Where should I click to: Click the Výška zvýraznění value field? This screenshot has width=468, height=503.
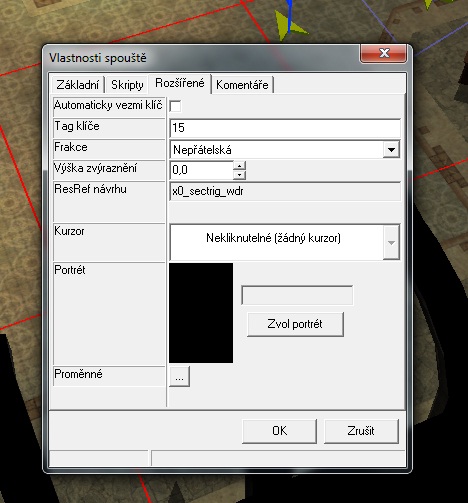point(201,170)
